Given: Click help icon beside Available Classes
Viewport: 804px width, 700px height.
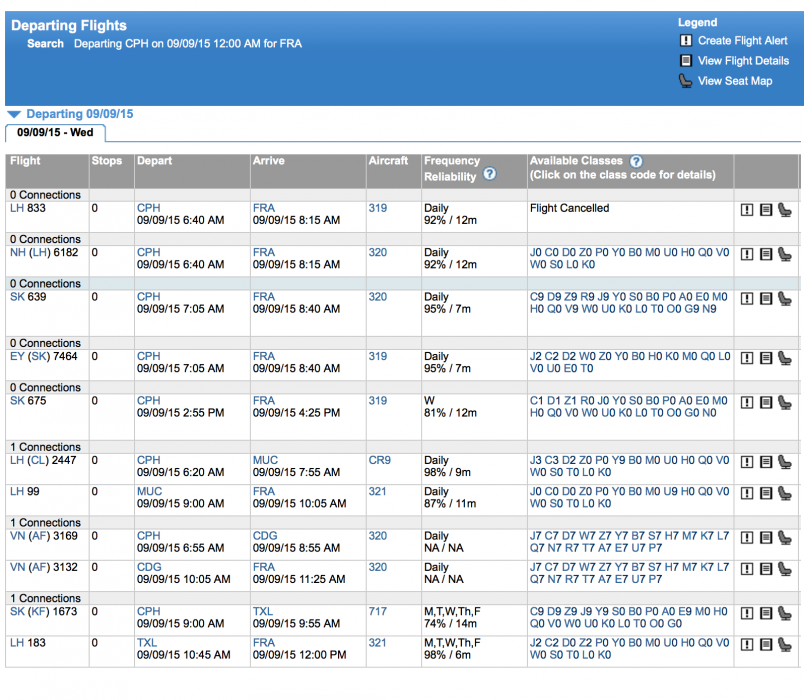Looking at the screenshot, I should tap(636, 161).
